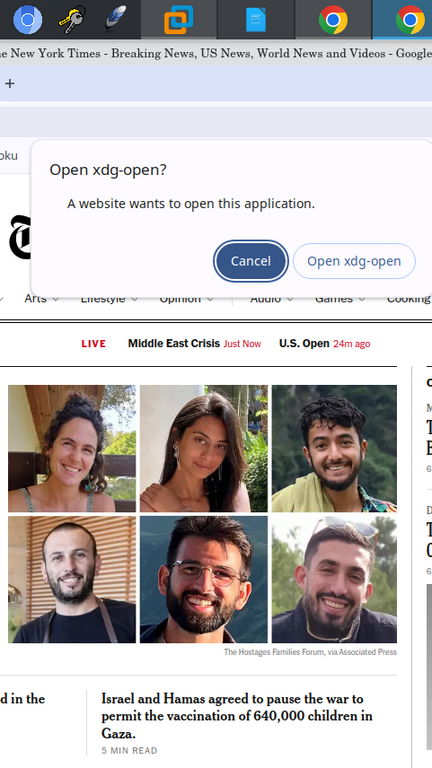Open the Audio navigation menu
Screen dimensions: 432x768
tap(271, 298)
